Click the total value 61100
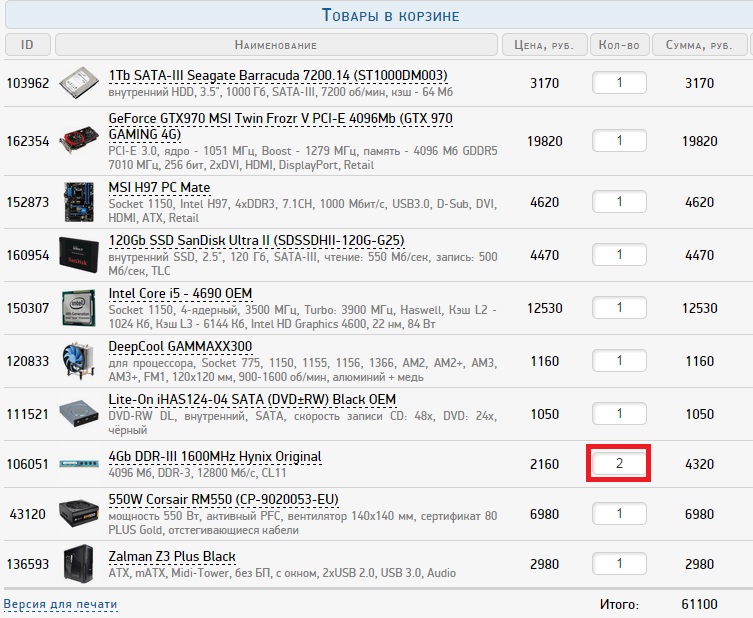 point(699,604)
